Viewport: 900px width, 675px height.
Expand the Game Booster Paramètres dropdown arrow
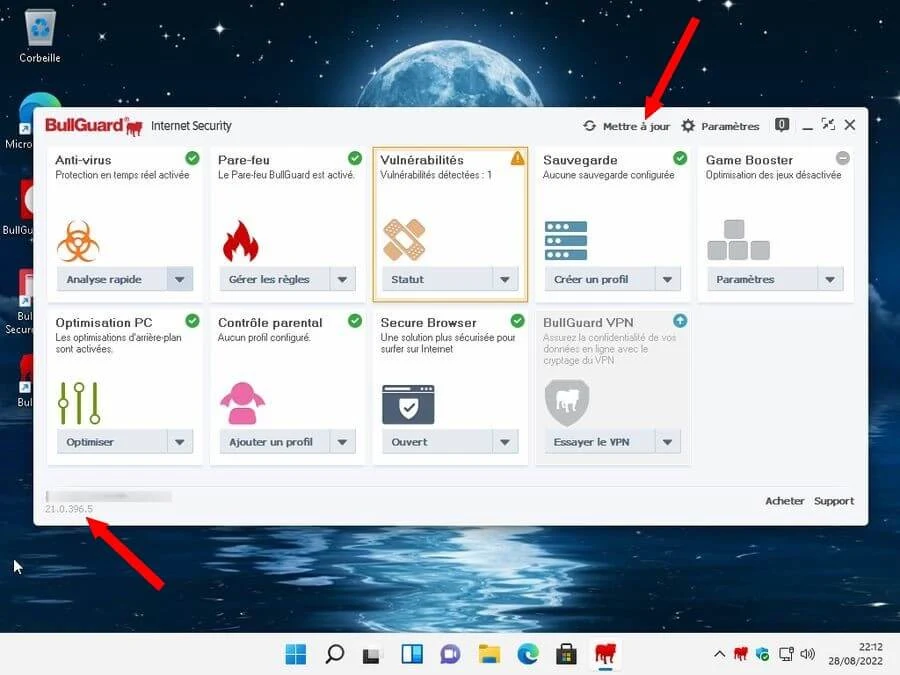tap(830, 280)
